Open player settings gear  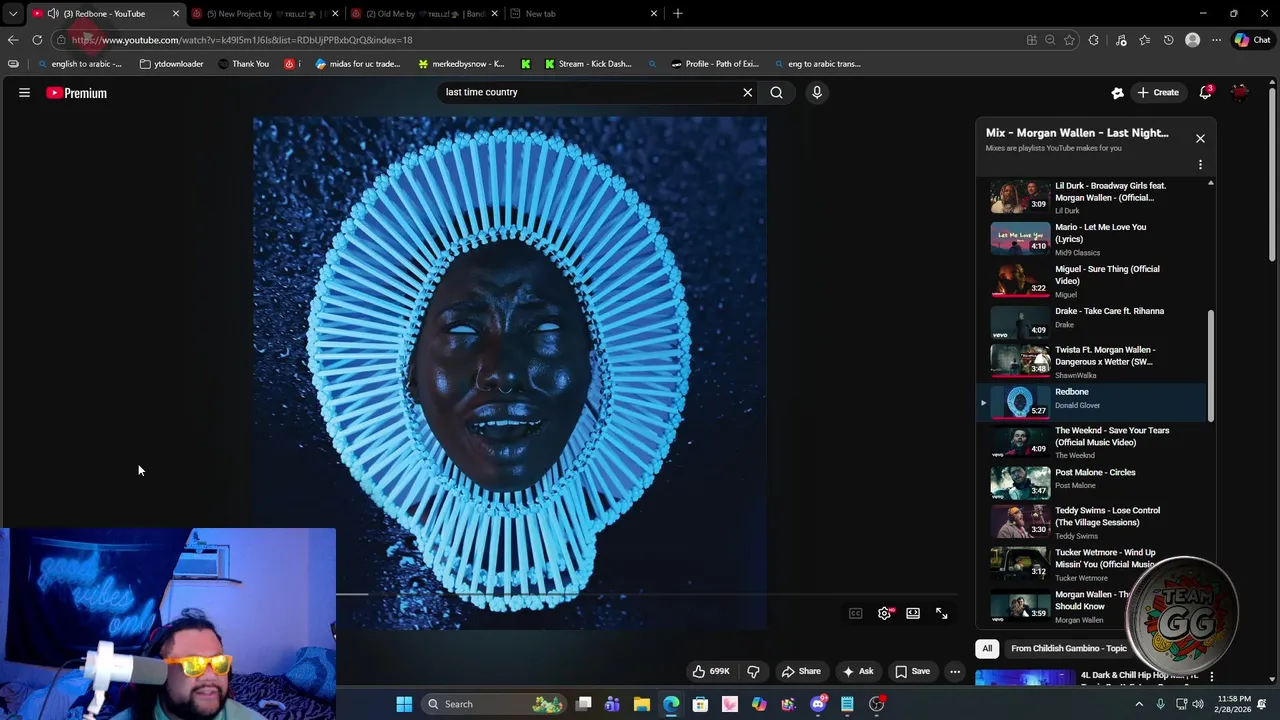[x=884, y=613]
